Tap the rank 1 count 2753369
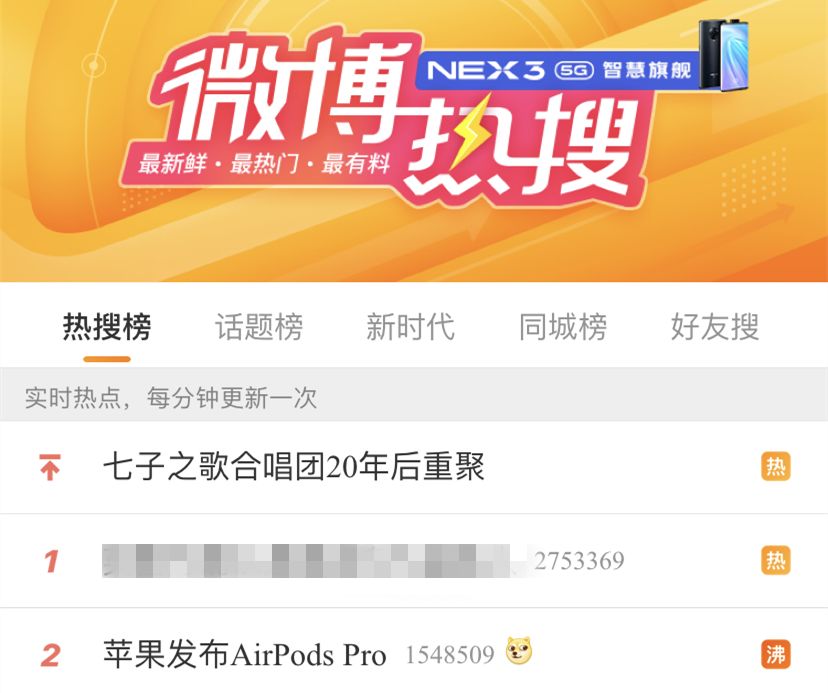The width and height of the screenshot is (828, 693). point(579,560)
